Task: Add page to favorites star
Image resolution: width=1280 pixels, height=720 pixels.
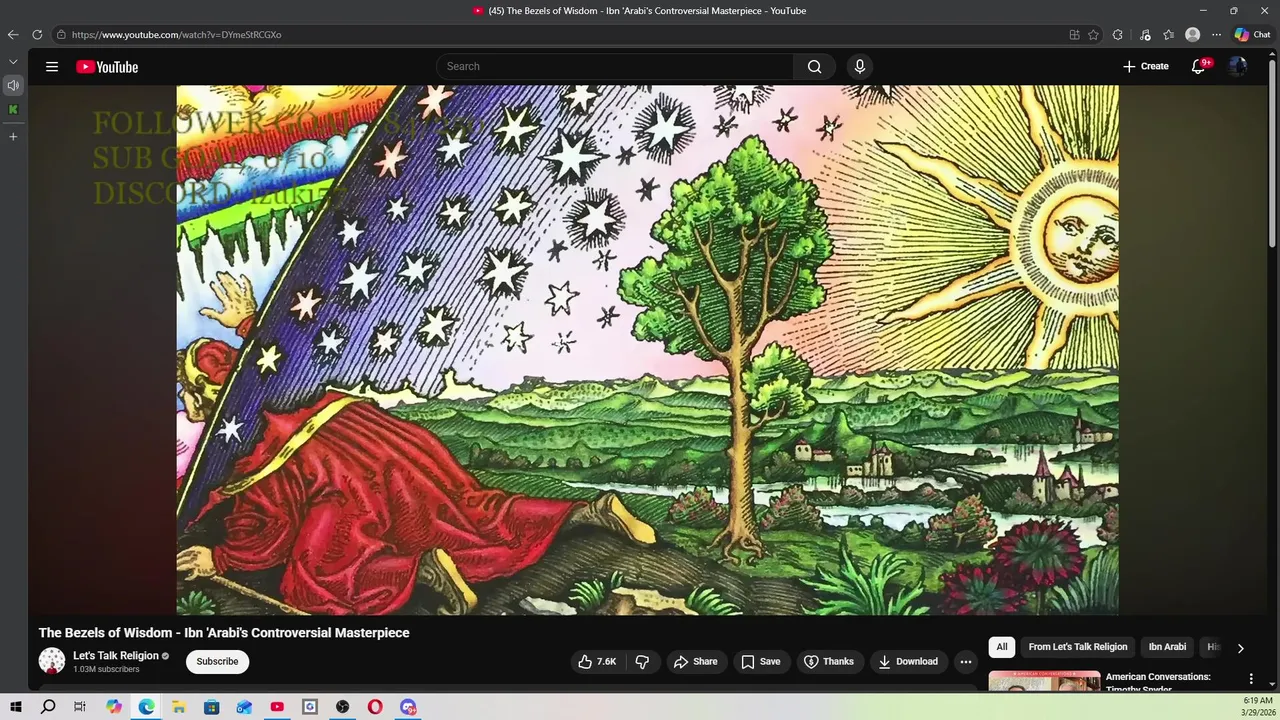Action: click(x=1093, y=34)
